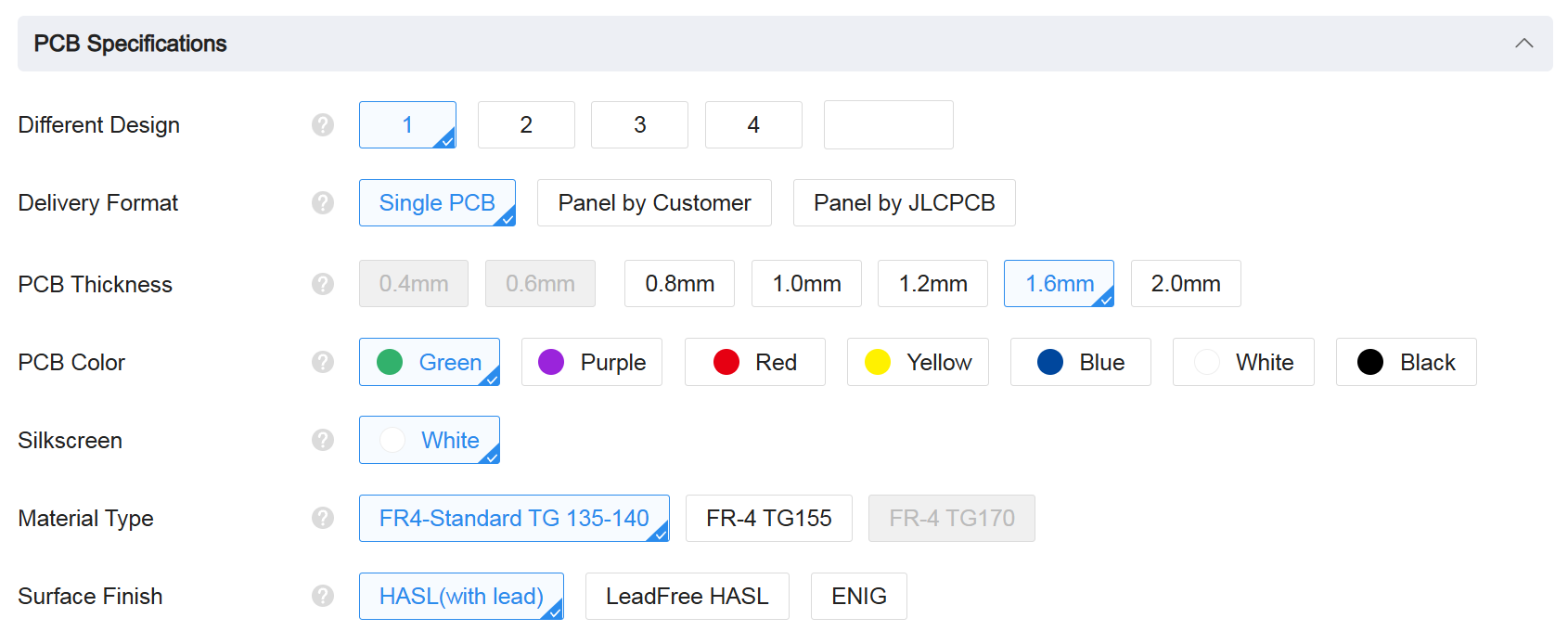Click the PCB Thickness label
Screen dimensions: 1568x631
[96, 284]
